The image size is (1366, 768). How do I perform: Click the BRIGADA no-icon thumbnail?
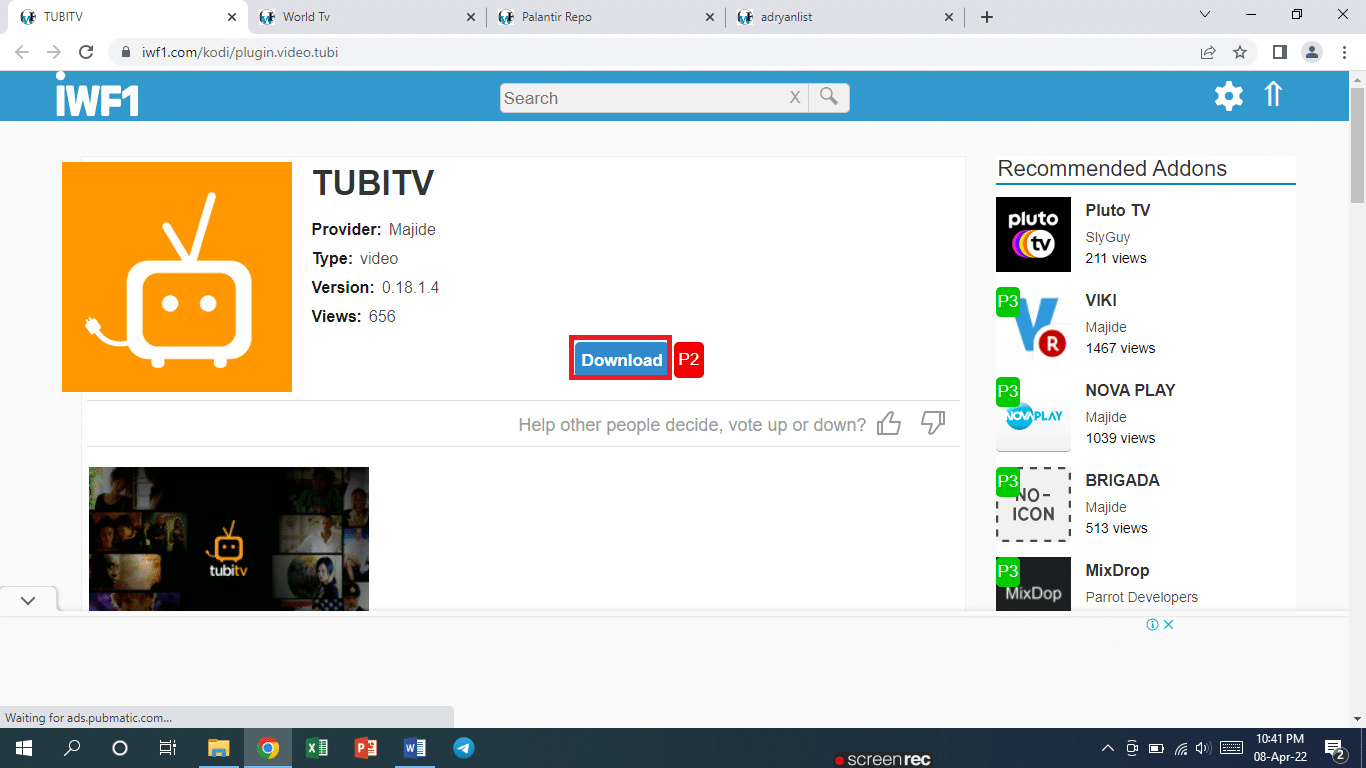[1033, 504]
